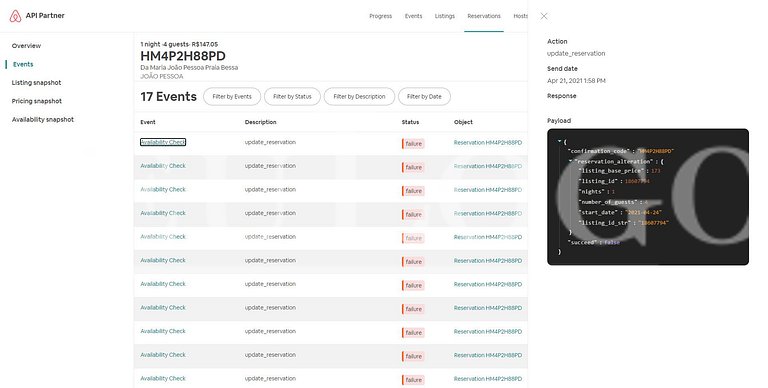The width and height of the screenshot is (768, 388).
Task: Select the Reservations tab
Action: tap(484, 16)
